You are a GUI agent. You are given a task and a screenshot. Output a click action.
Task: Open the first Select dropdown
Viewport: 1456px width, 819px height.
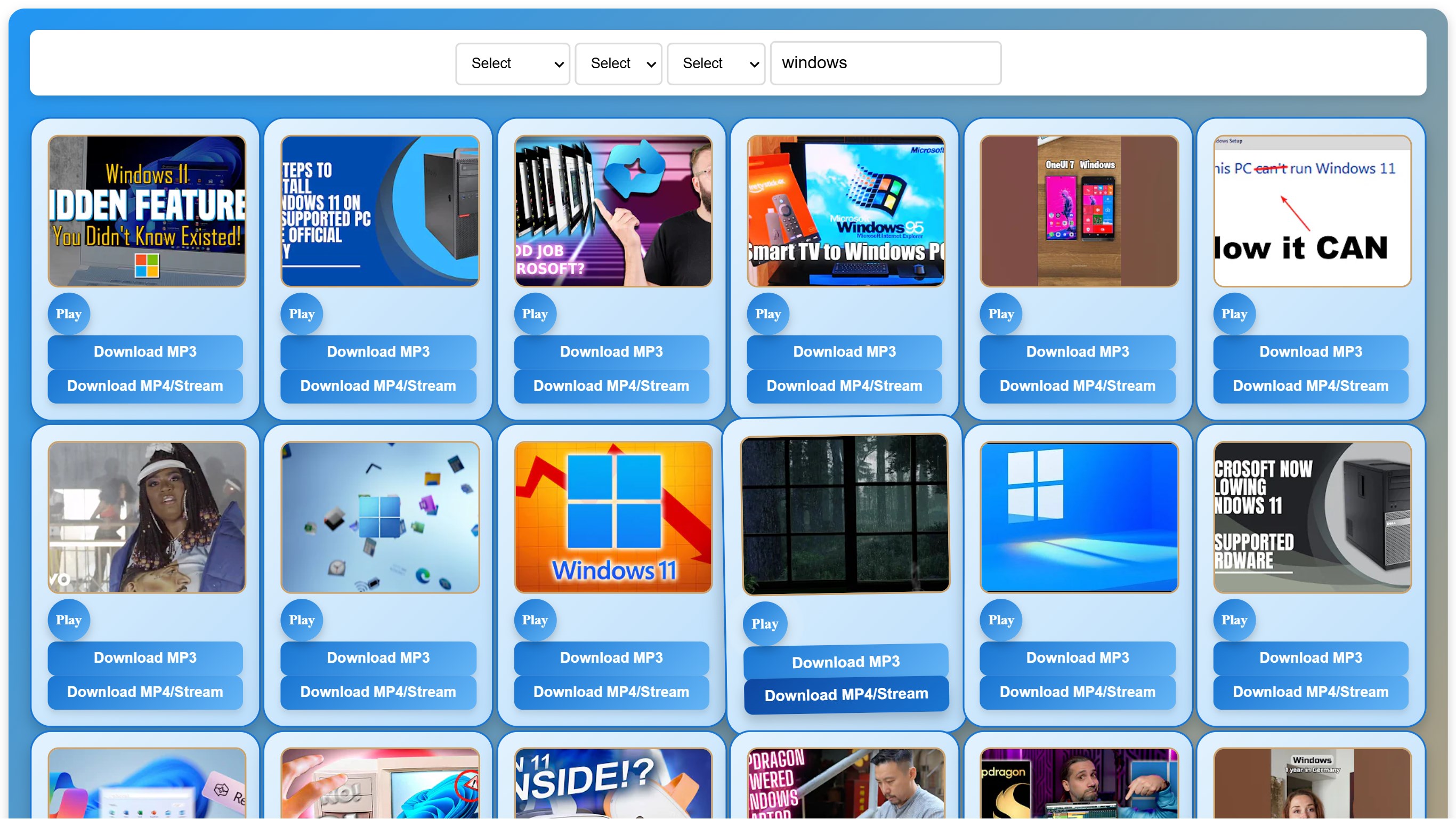point(512,63)
